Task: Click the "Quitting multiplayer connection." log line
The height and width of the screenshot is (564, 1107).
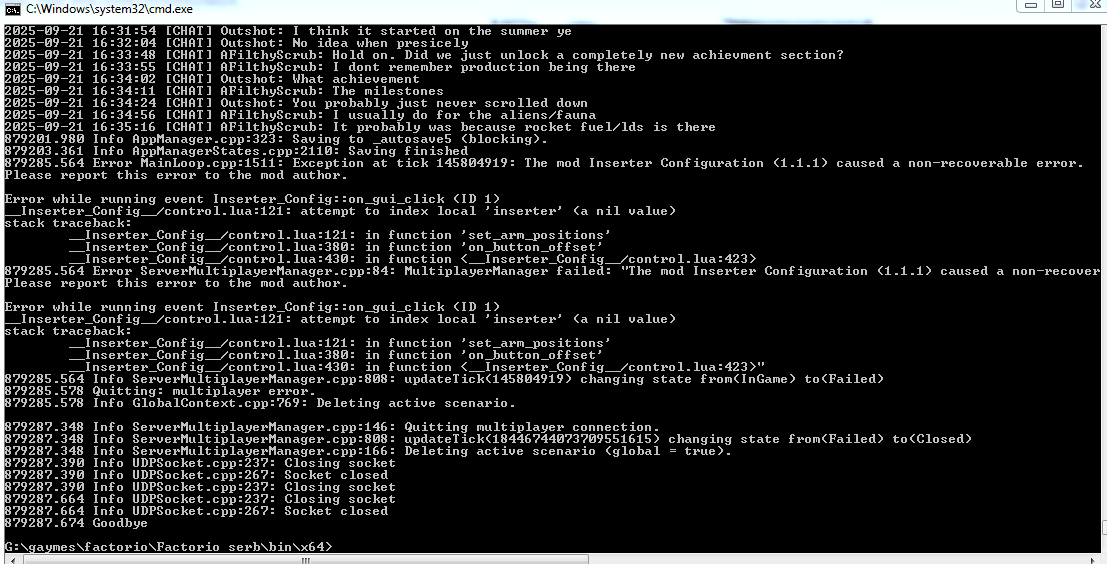Action: pos(332,427)
